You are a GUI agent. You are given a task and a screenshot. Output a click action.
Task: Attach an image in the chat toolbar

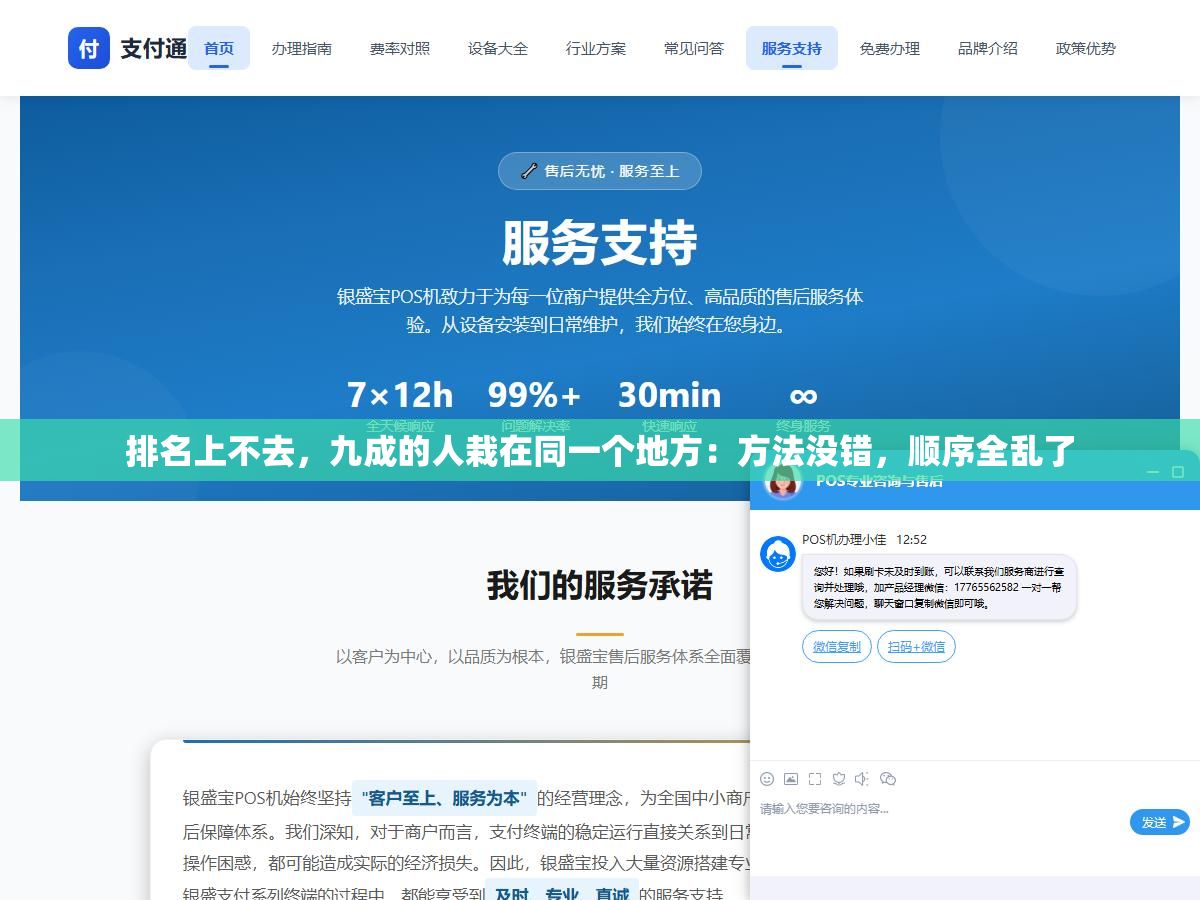tap(791, 779)
